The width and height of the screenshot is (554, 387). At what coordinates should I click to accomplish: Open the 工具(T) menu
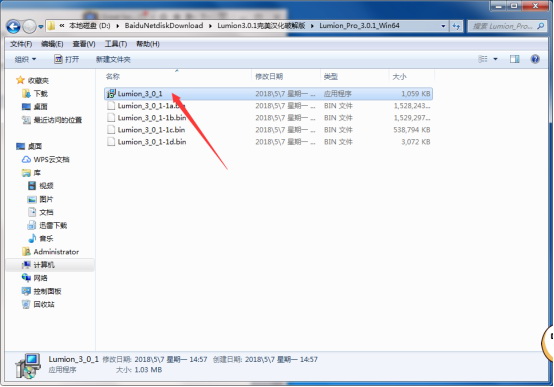(116, 44)
